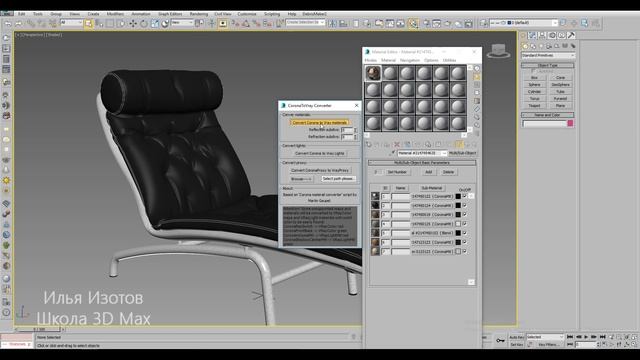This screenshot has width=640, height=360.
Task: Open Material Editor Navigation menu
Action: click(x=410, y=60)
